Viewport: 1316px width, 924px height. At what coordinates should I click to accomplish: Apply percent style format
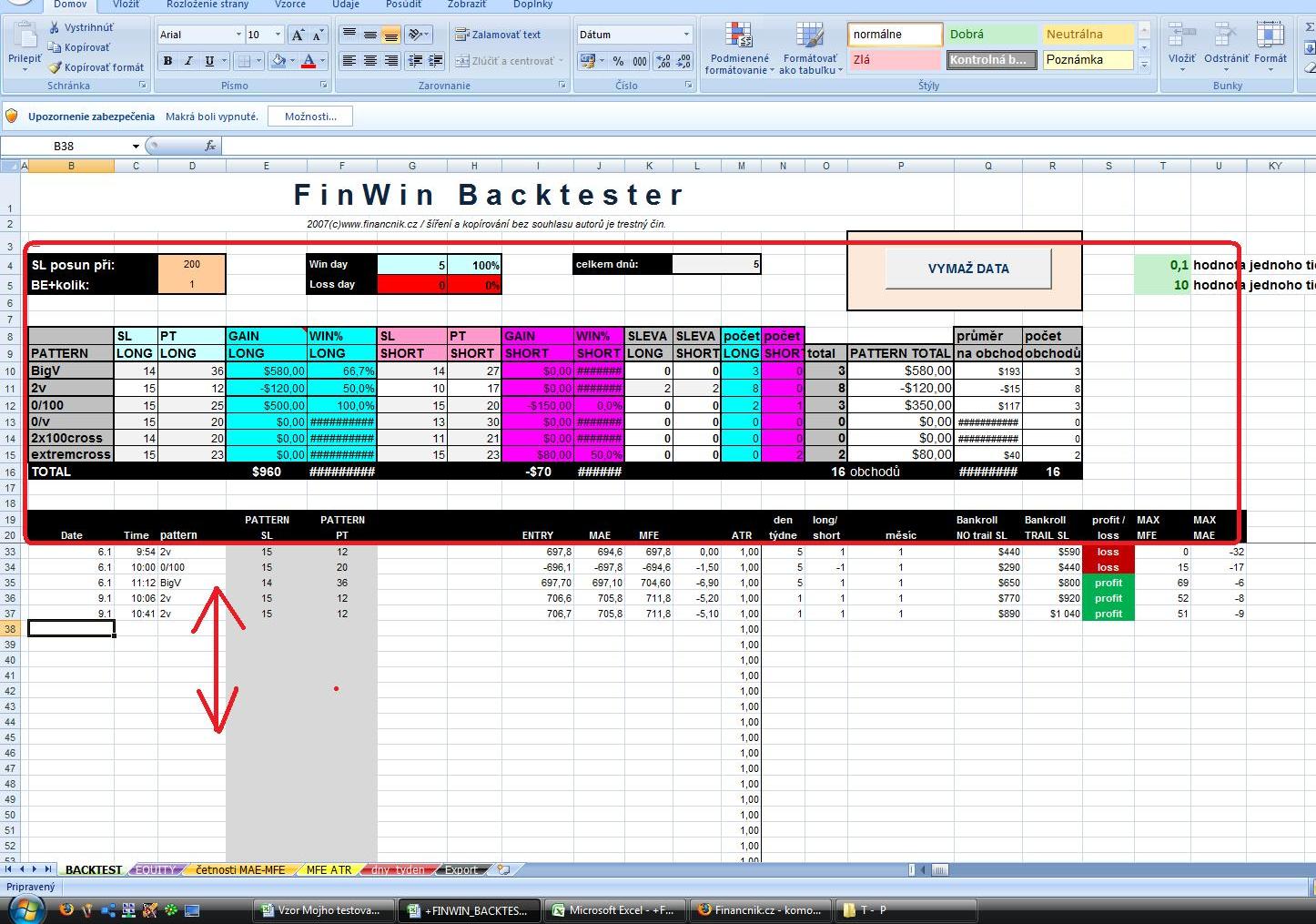click(618, 61)
